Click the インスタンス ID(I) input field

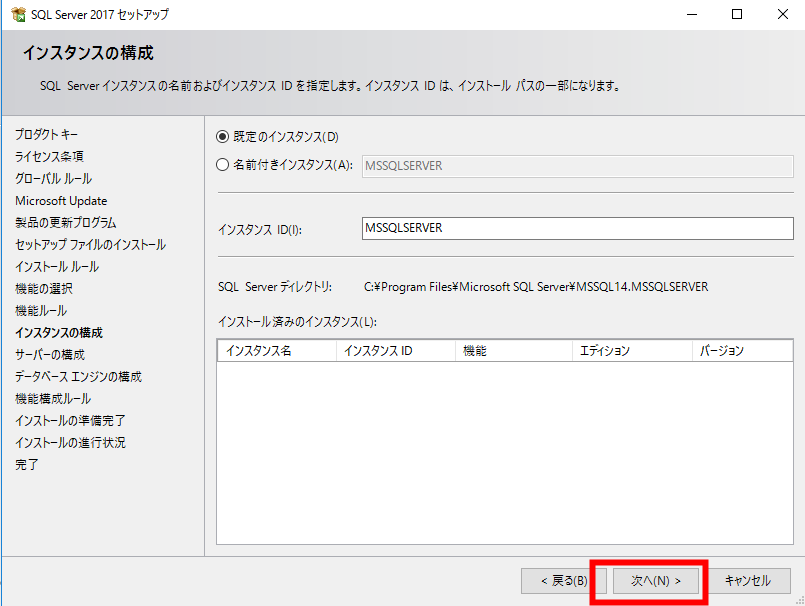578,228
